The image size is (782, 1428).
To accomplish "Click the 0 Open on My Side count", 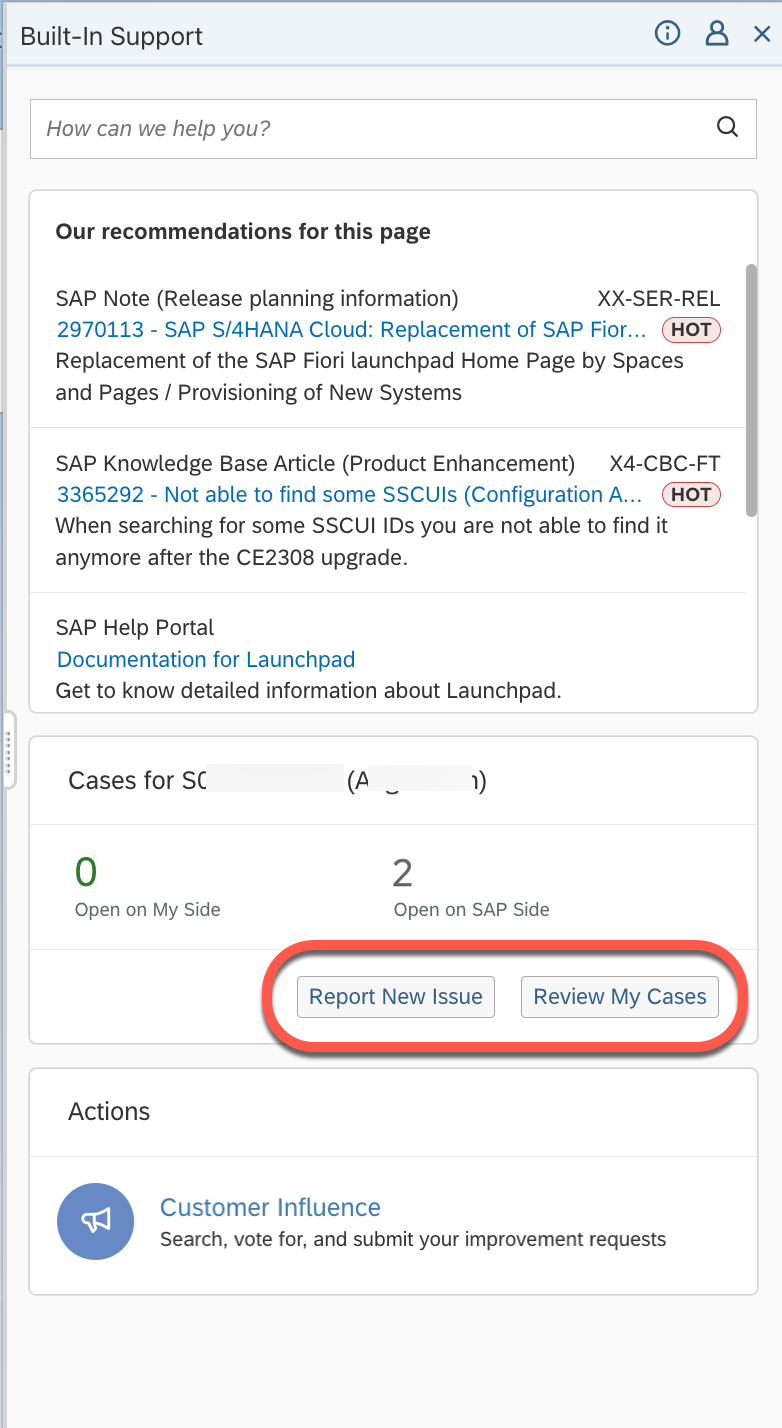I will 86,873.
